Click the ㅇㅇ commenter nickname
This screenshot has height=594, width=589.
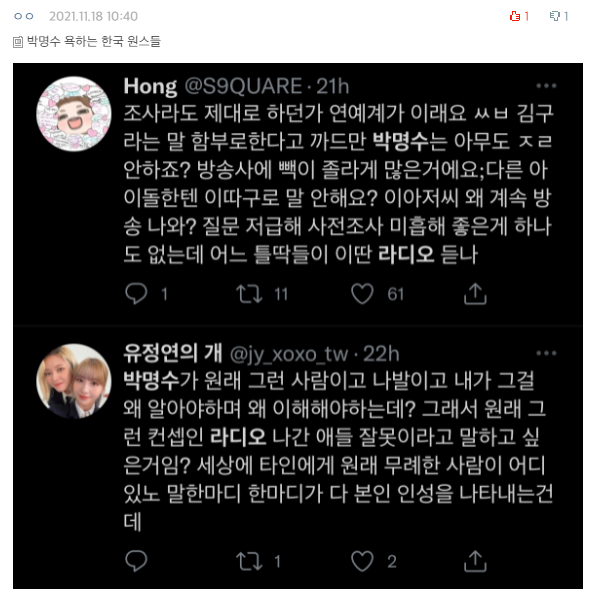click(23, 16)
